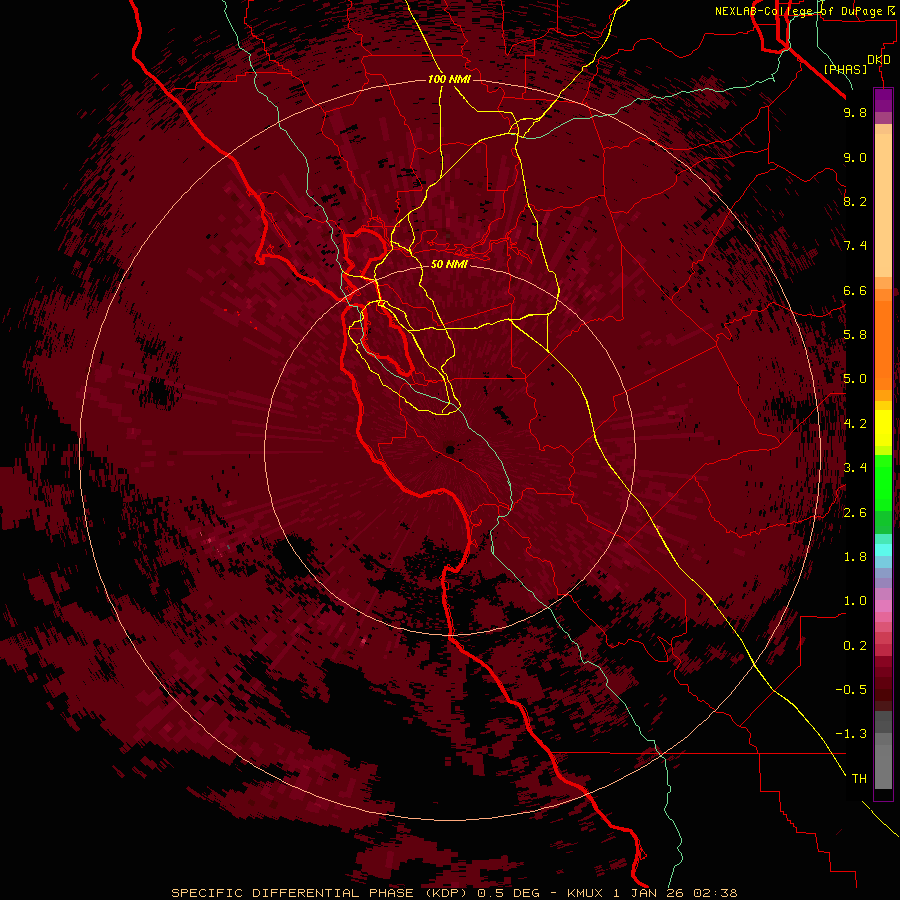Screen dimensions: 900x900
Task: Click the DKD product code label
Action: click(x=879, y=60)
